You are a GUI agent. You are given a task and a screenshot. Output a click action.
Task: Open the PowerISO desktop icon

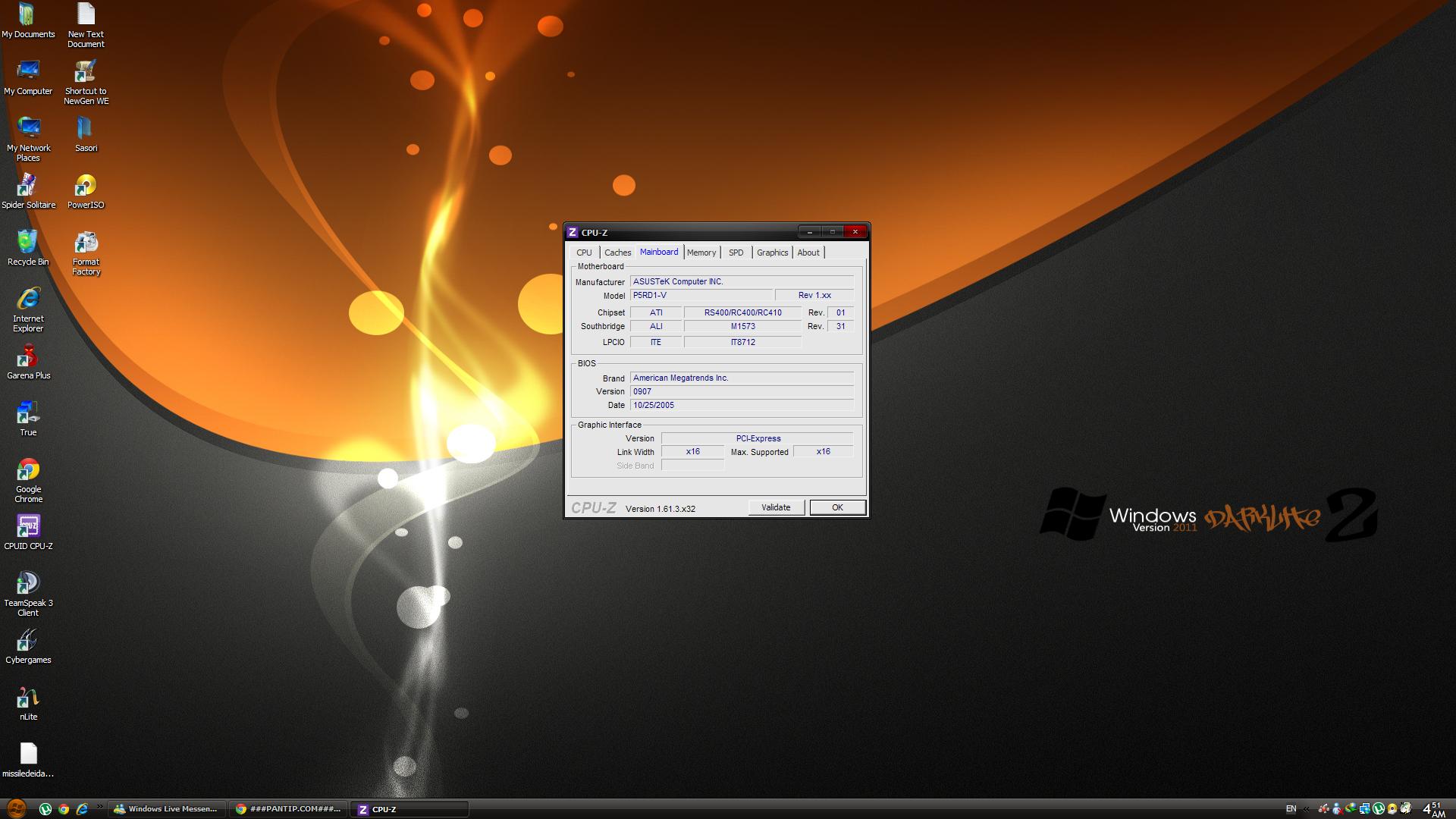(86, 187)
